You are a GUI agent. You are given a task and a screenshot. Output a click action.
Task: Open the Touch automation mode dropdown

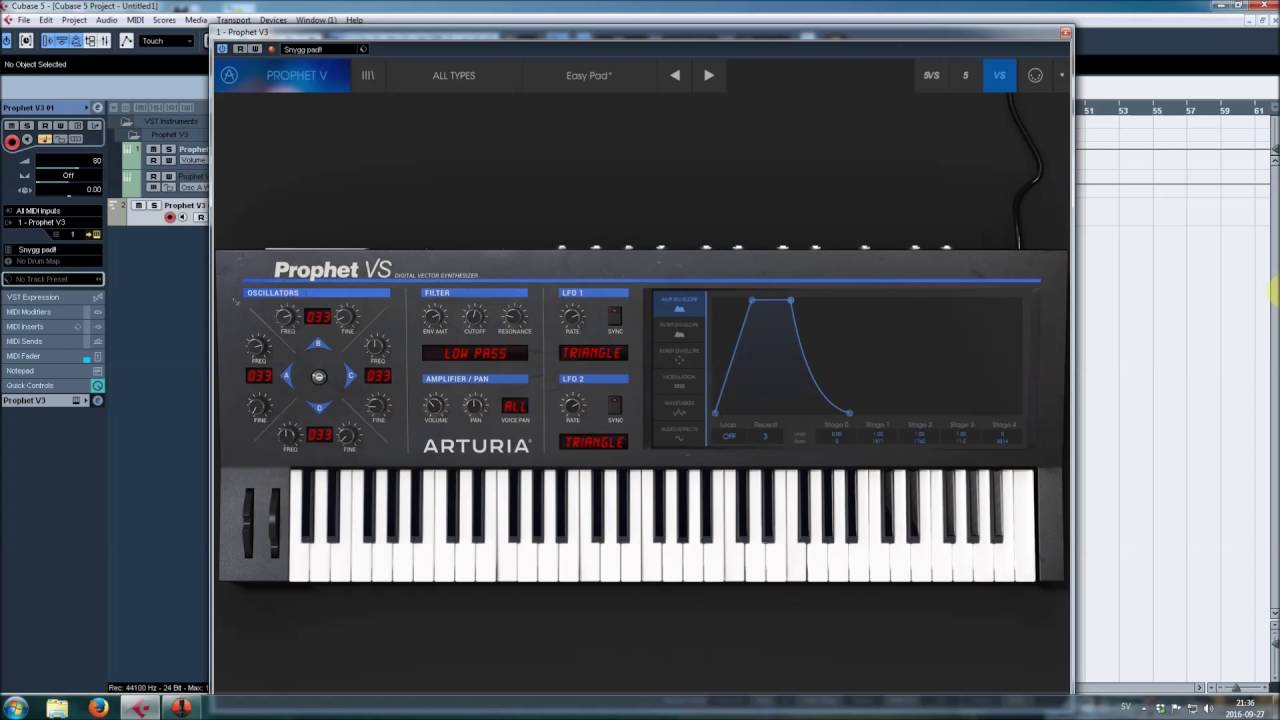click(165, 41)
